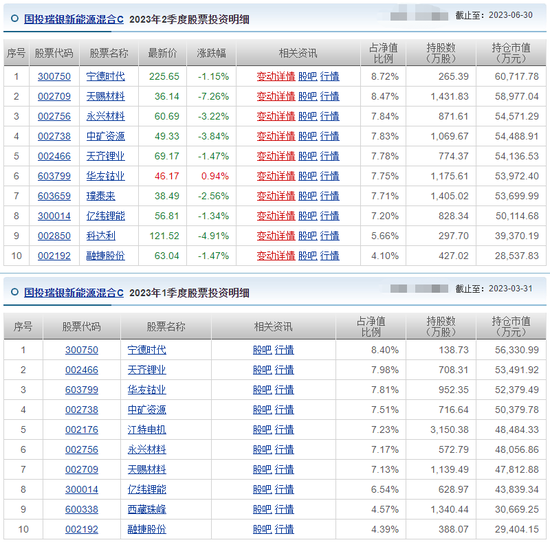Open stock code 002176 link
The height and width of the screenshot is (547, 550).
(x=82, y=429)
